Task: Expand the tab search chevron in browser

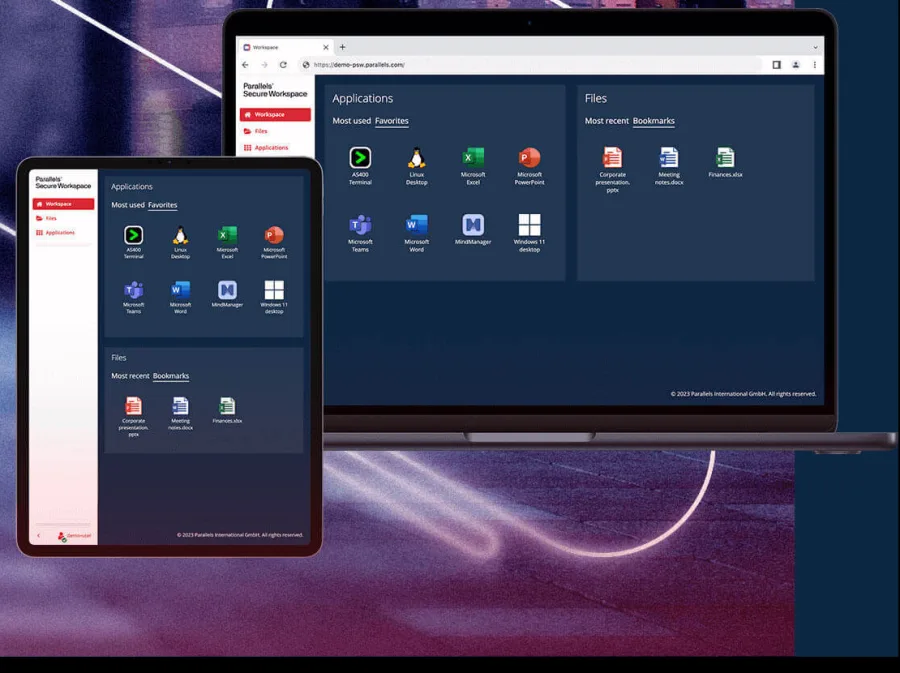Action: point(815,48)
